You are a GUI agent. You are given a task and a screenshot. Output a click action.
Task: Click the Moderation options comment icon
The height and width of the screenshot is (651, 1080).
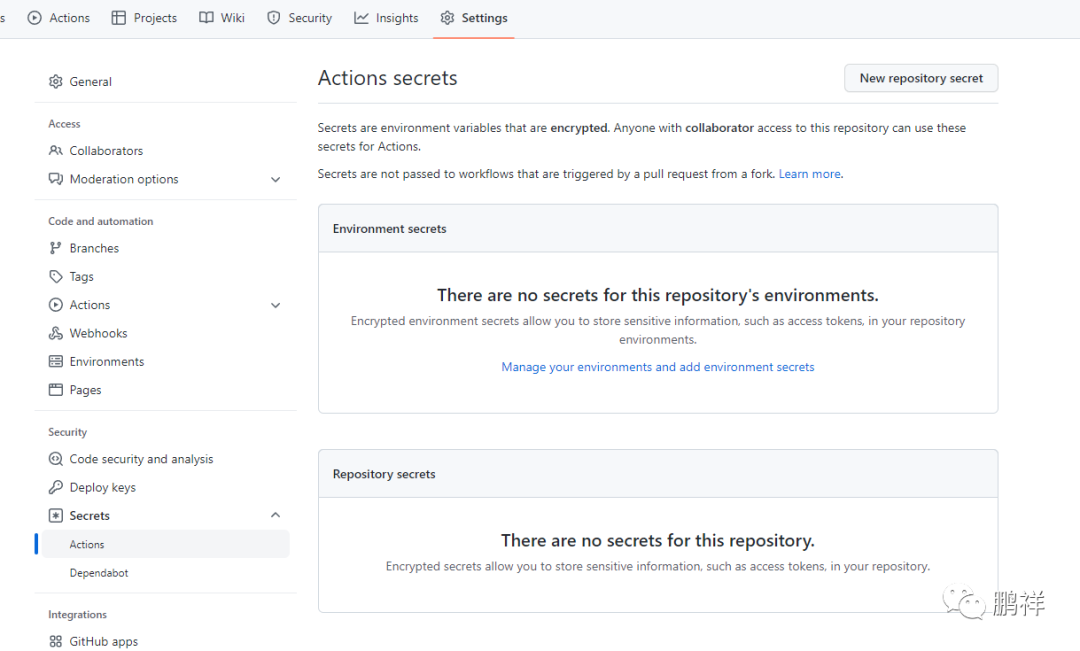click(x=56, y=178)
